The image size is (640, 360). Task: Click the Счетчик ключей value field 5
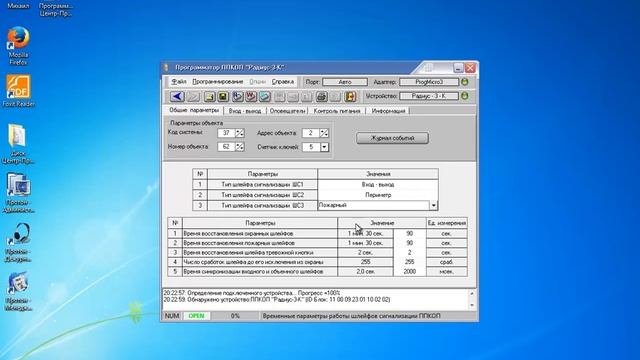(x=311, y=147)
